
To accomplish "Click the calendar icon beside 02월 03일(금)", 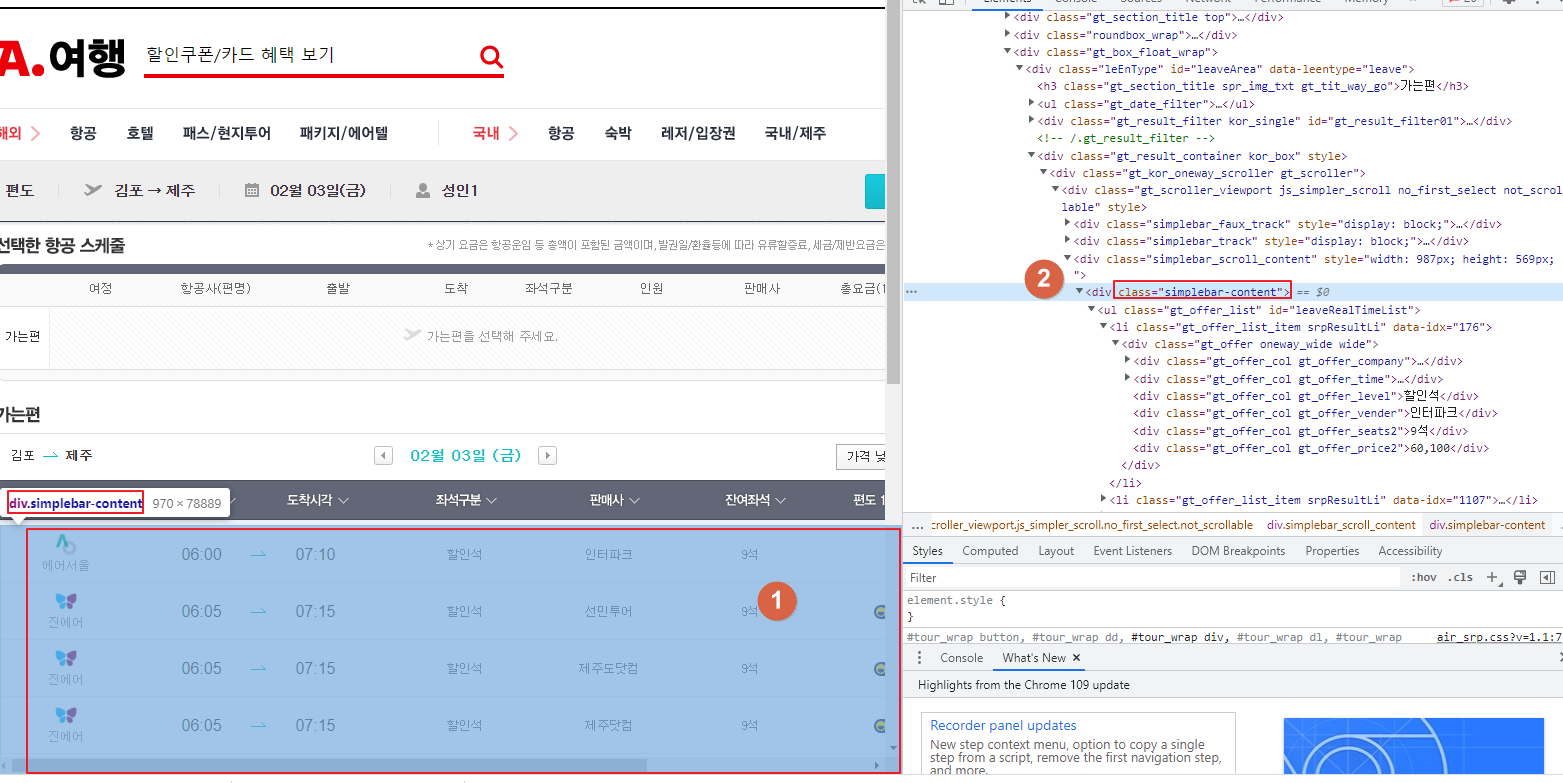I will 252,190.
